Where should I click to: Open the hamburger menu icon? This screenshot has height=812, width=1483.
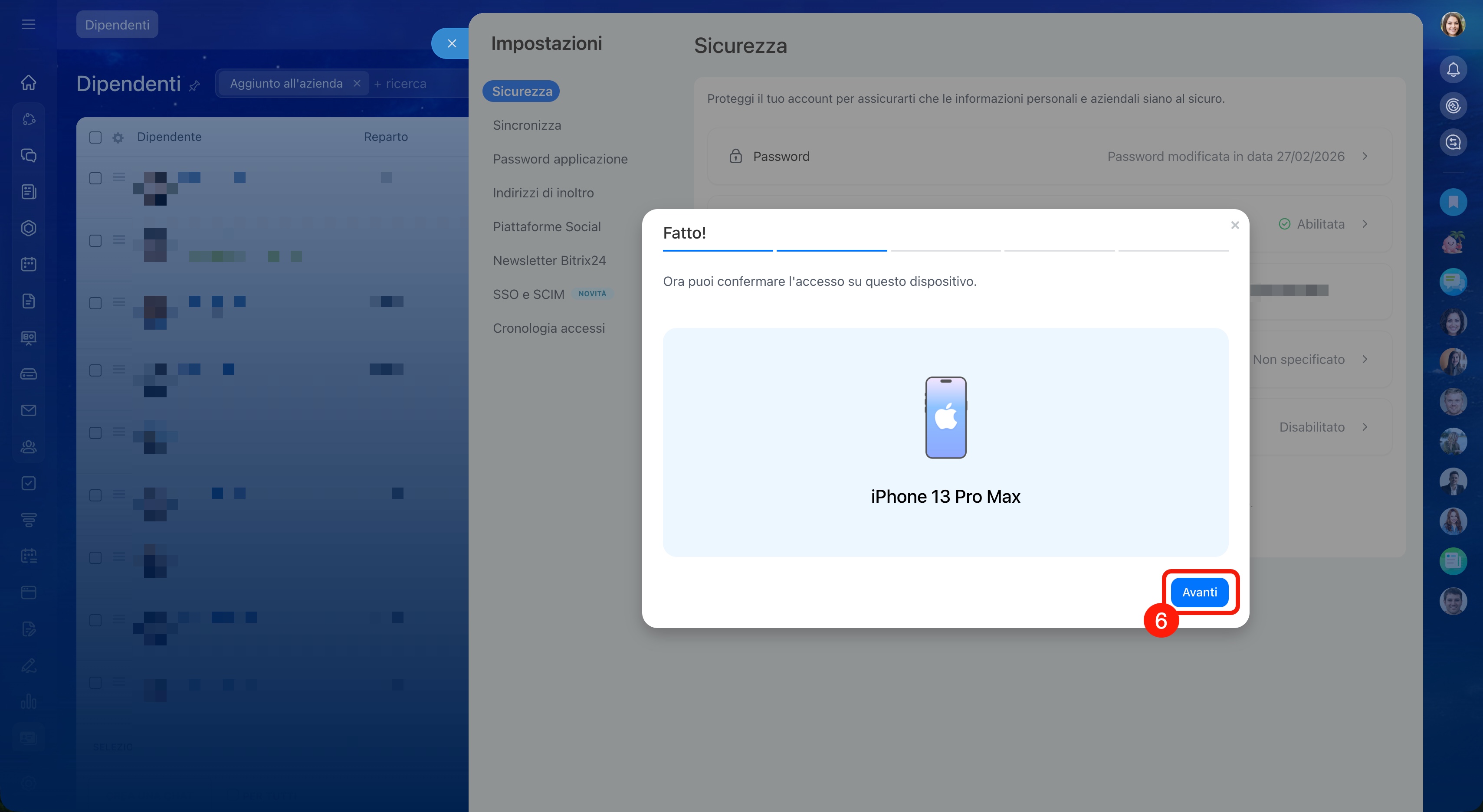(28, 24)
